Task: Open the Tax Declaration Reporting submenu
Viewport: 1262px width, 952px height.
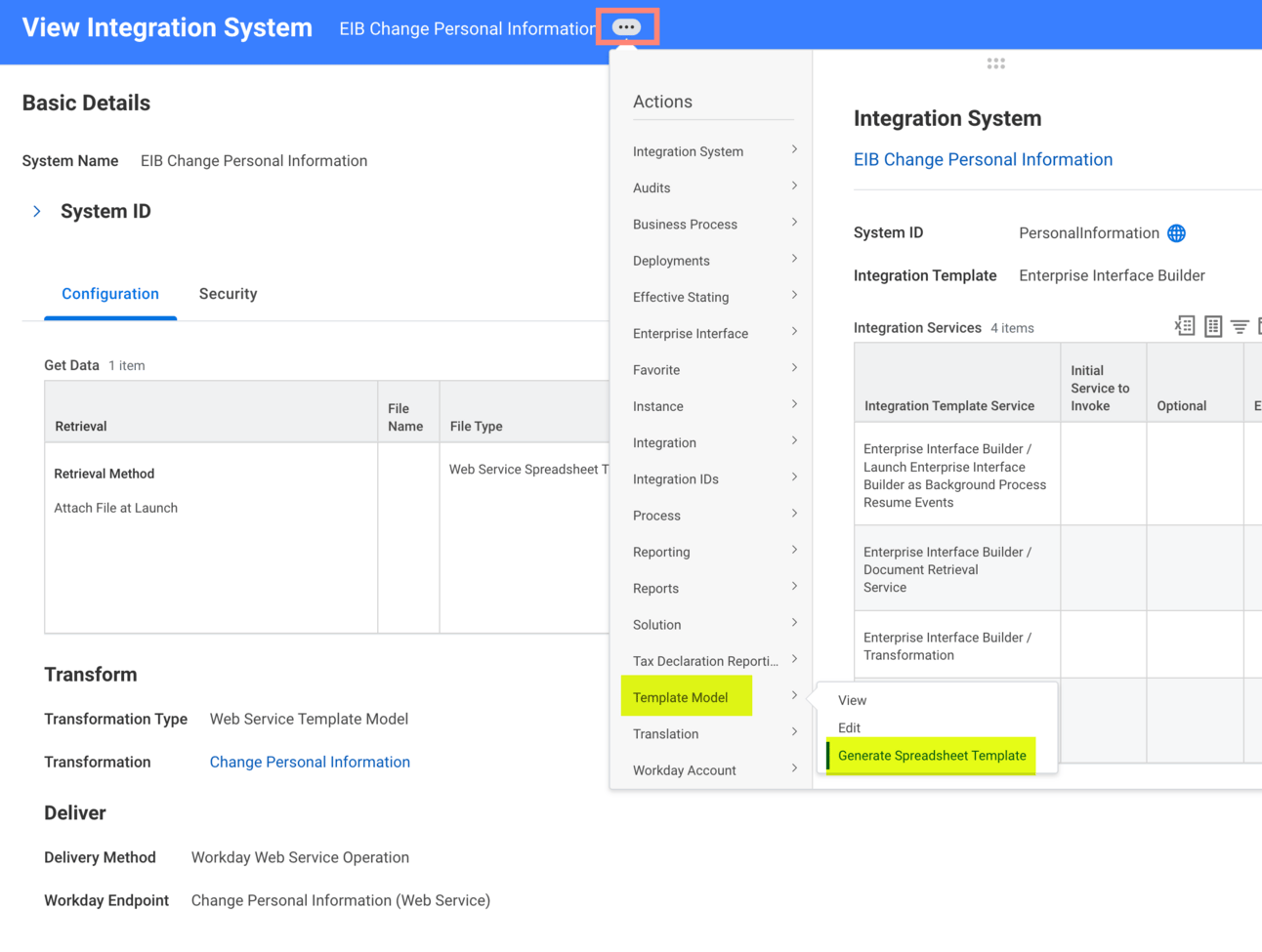Action: point(714,661)
